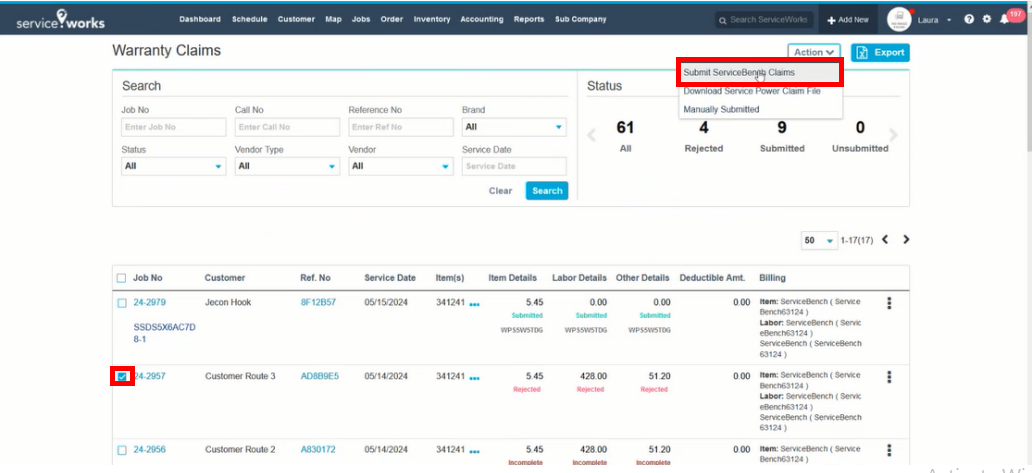Collapse the Action dropdown button

click(814, 53)
